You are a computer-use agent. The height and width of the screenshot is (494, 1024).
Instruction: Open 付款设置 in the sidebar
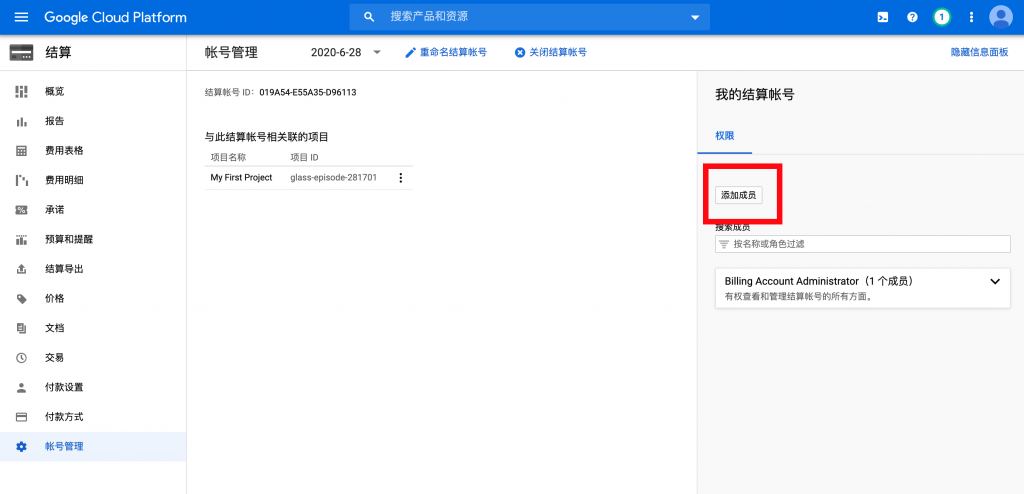point(93,387)
